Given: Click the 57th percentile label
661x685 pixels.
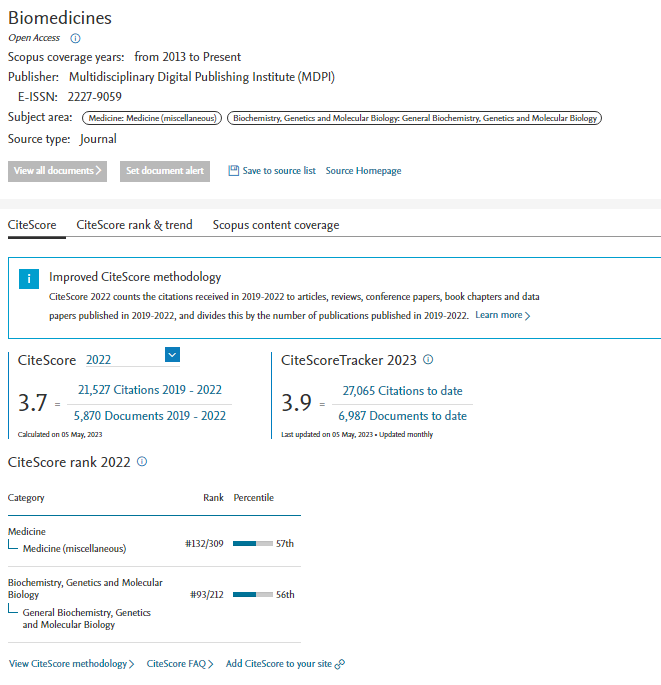Looking at the screenshot, I should (x=285, y=543).
